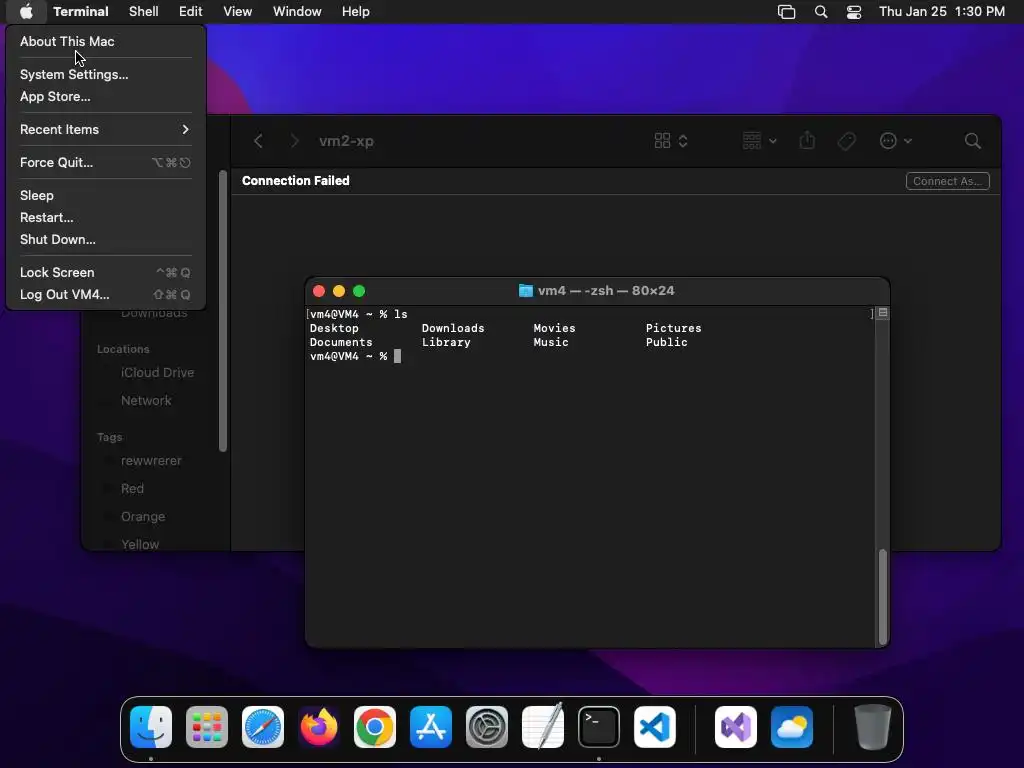
Task: Open the View menu
Action: [x=238, y=11]
